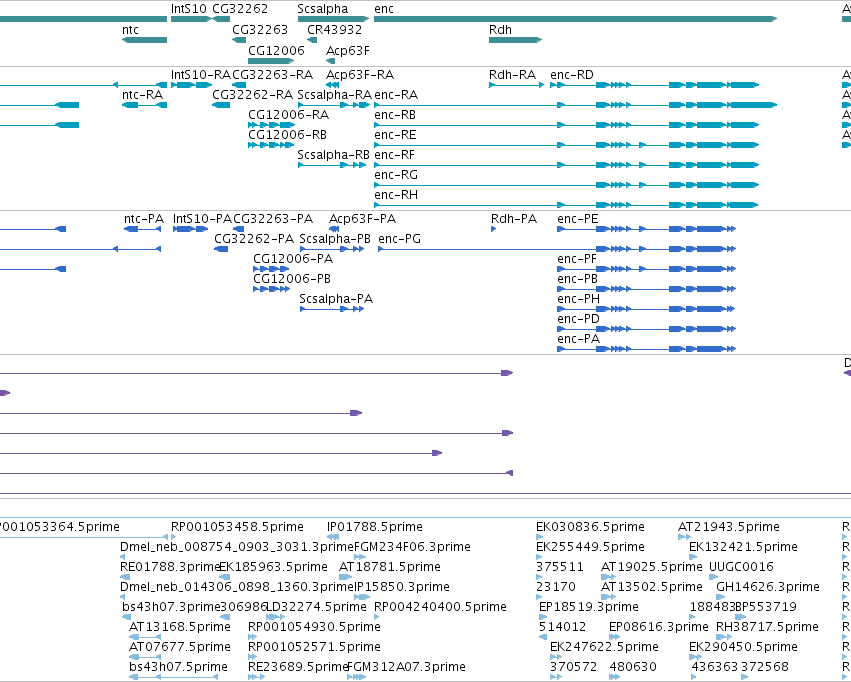Select the CG32263 gene label
Screen dimensions: 851x682
[260, 30]
